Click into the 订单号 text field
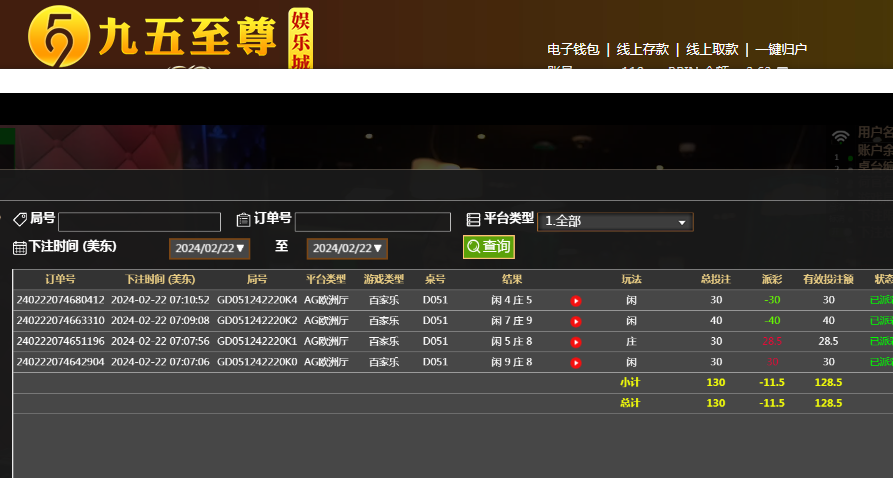893x478 pixels. pos(372,222)
